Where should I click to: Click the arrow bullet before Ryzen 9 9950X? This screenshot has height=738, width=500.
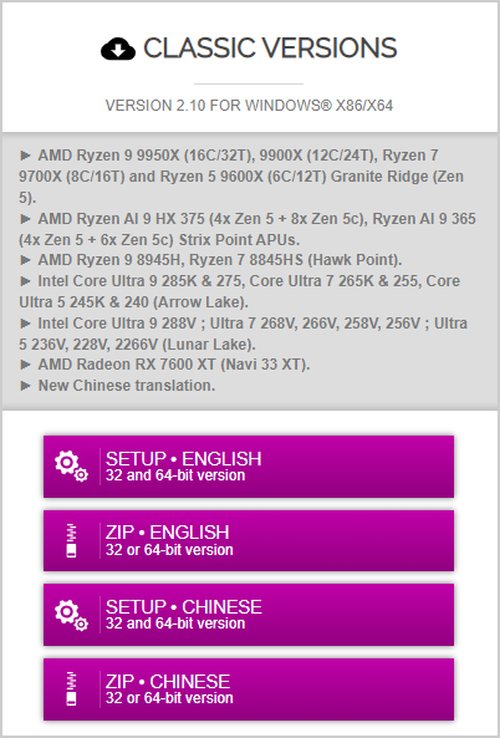point(25,155)
